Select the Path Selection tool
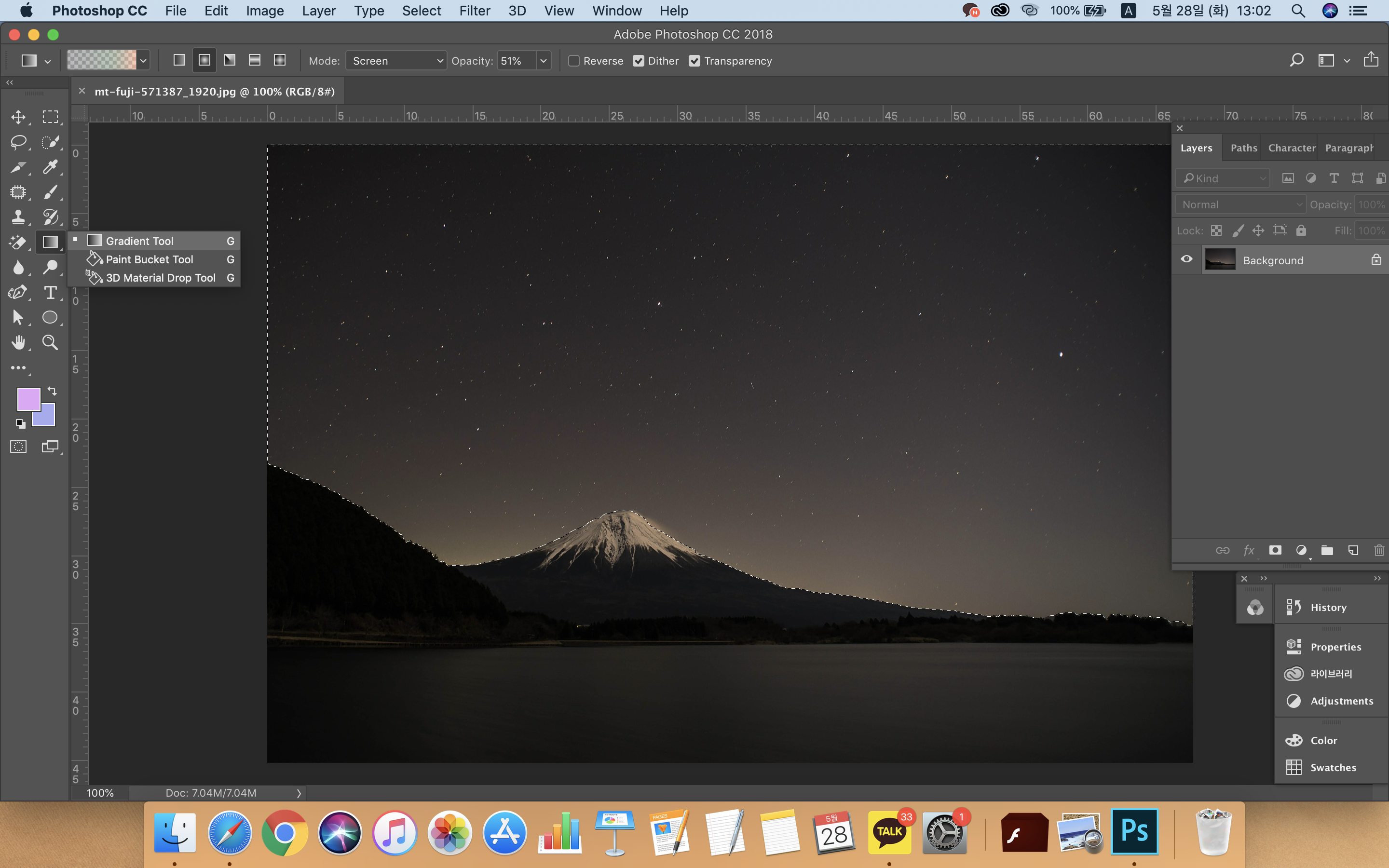 (18, 317)
